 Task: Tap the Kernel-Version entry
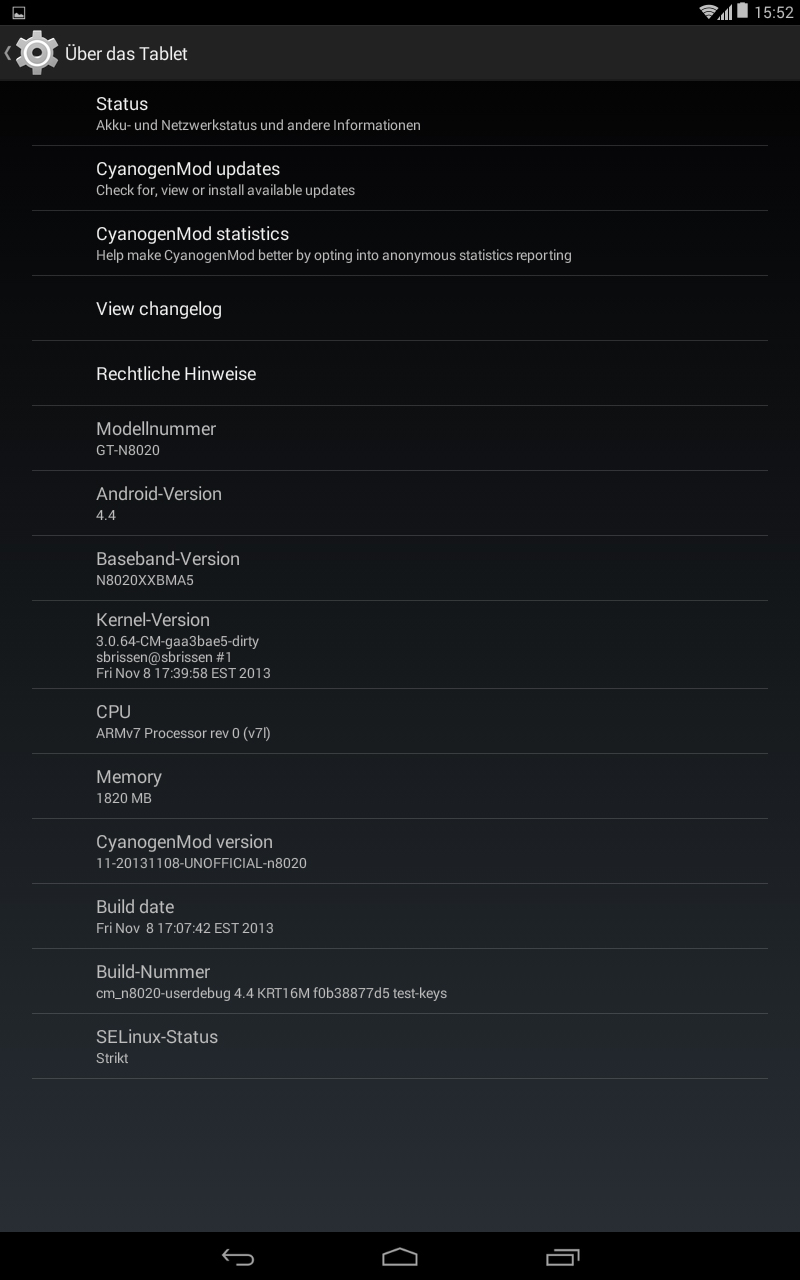pos(400,644)
